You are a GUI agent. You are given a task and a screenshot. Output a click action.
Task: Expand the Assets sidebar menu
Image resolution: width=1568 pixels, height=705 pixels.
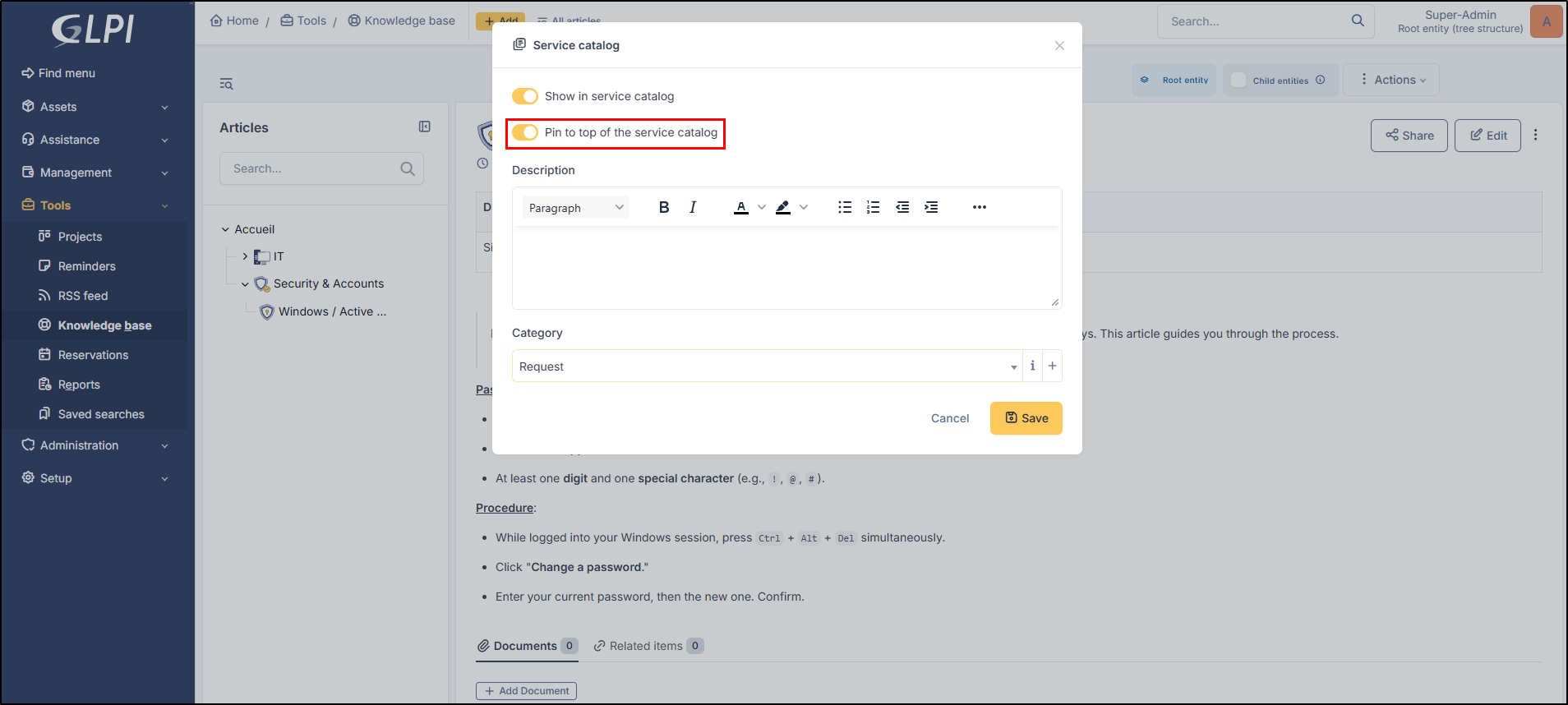coord(96,107)
